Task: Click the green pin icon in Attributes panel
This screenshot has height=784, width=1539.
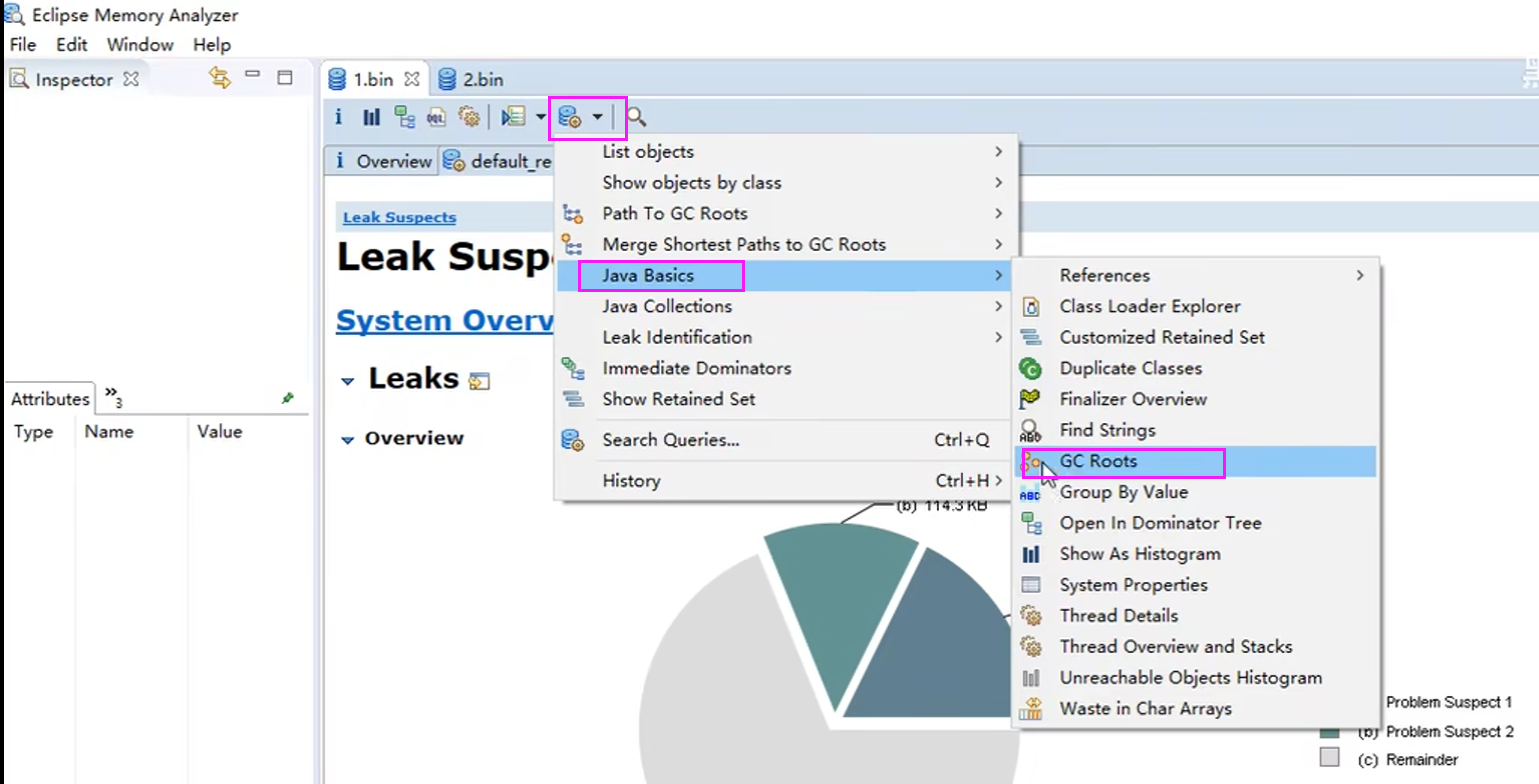Action: pos(288,398)
